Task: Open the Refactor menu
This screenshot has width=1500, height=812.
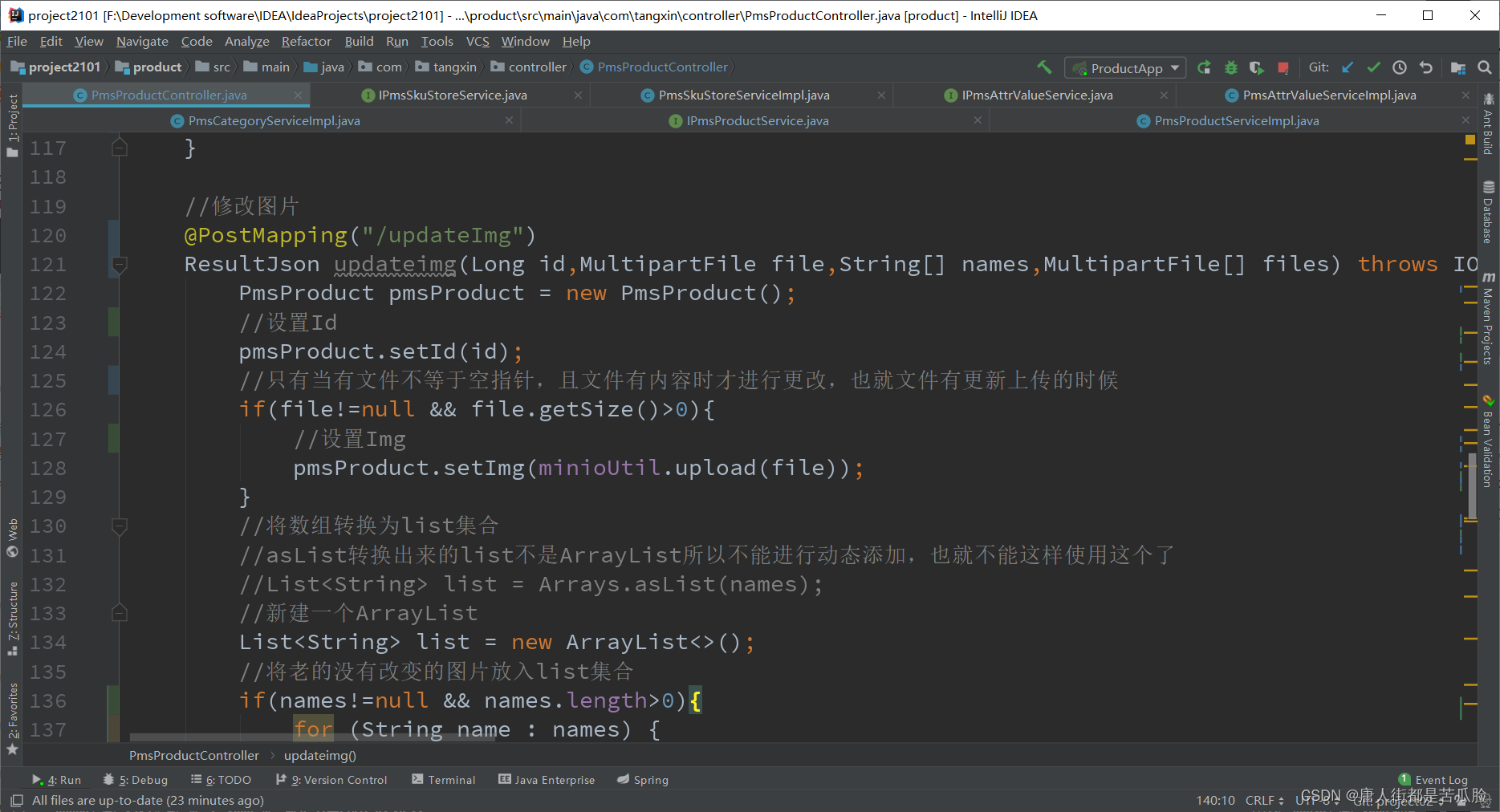Action: click(x=306, y=42)
